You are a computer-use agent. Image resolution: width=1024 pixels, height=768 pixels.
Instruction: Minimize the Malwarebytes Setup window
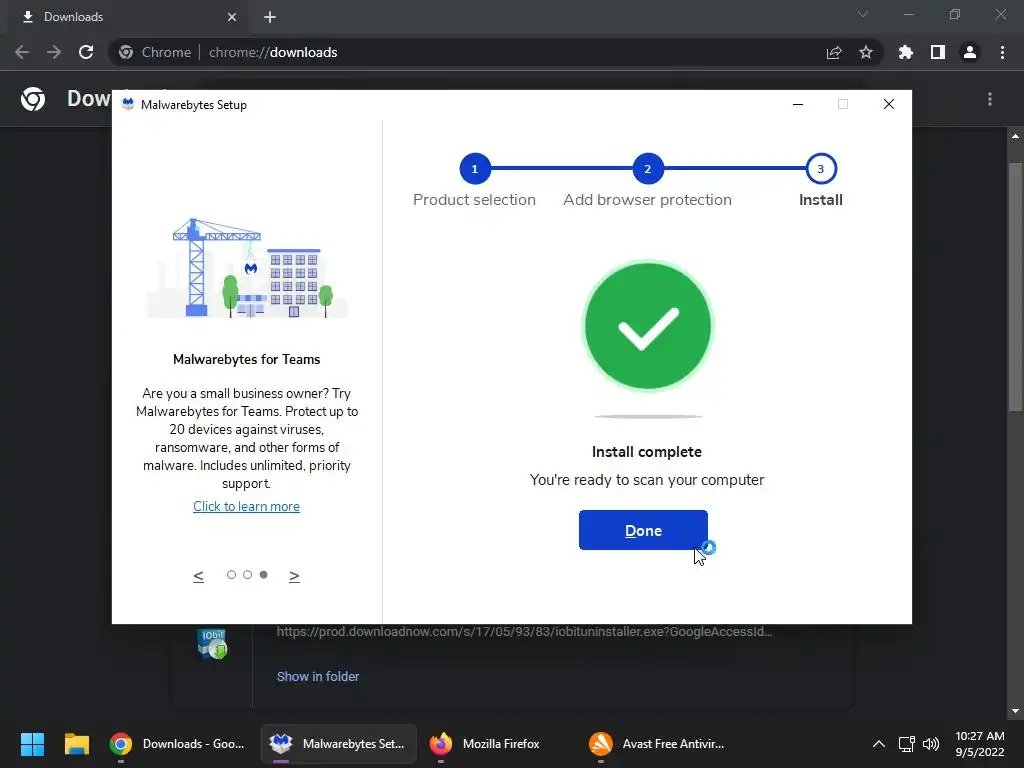click(798, 104)
